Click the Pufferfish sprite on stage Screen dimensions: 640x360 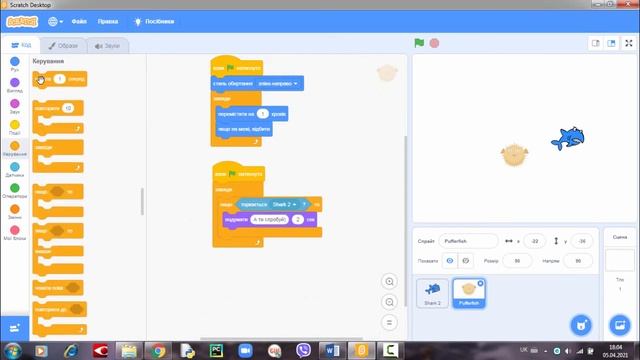[514, 155]
